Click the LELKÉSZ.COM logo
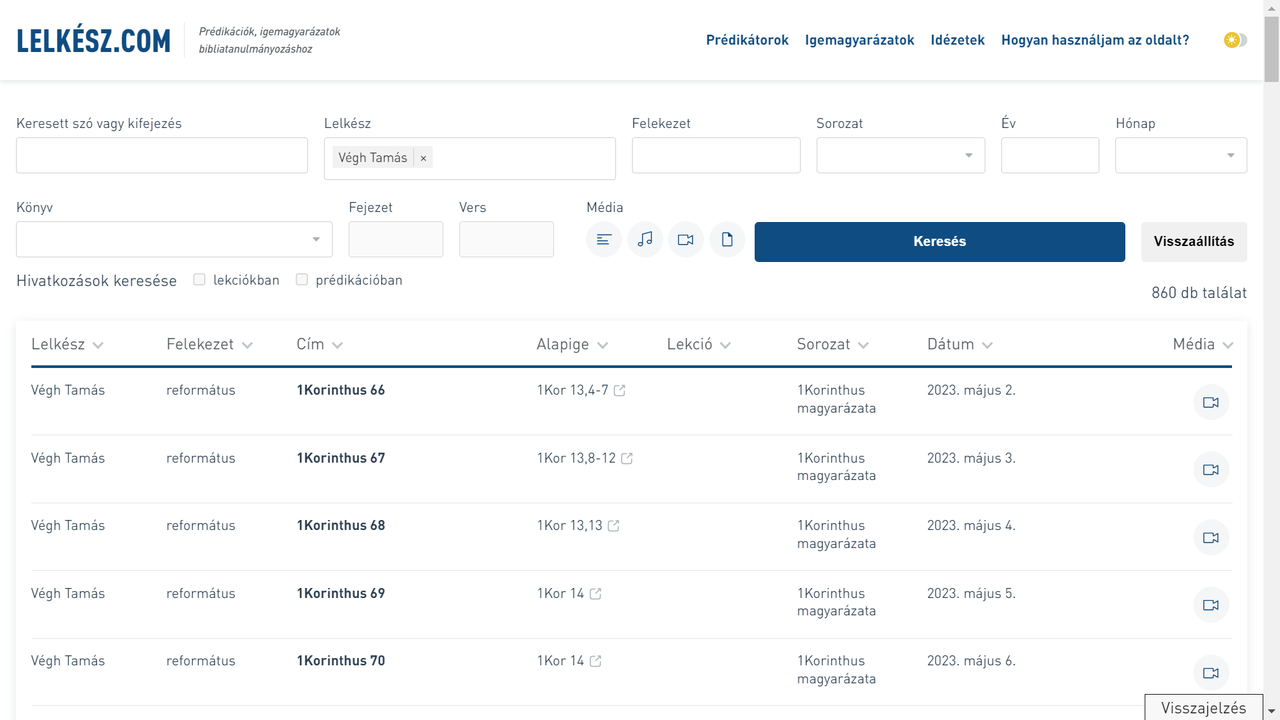This screenshot has width=1280, height=720. coord(93,41)
